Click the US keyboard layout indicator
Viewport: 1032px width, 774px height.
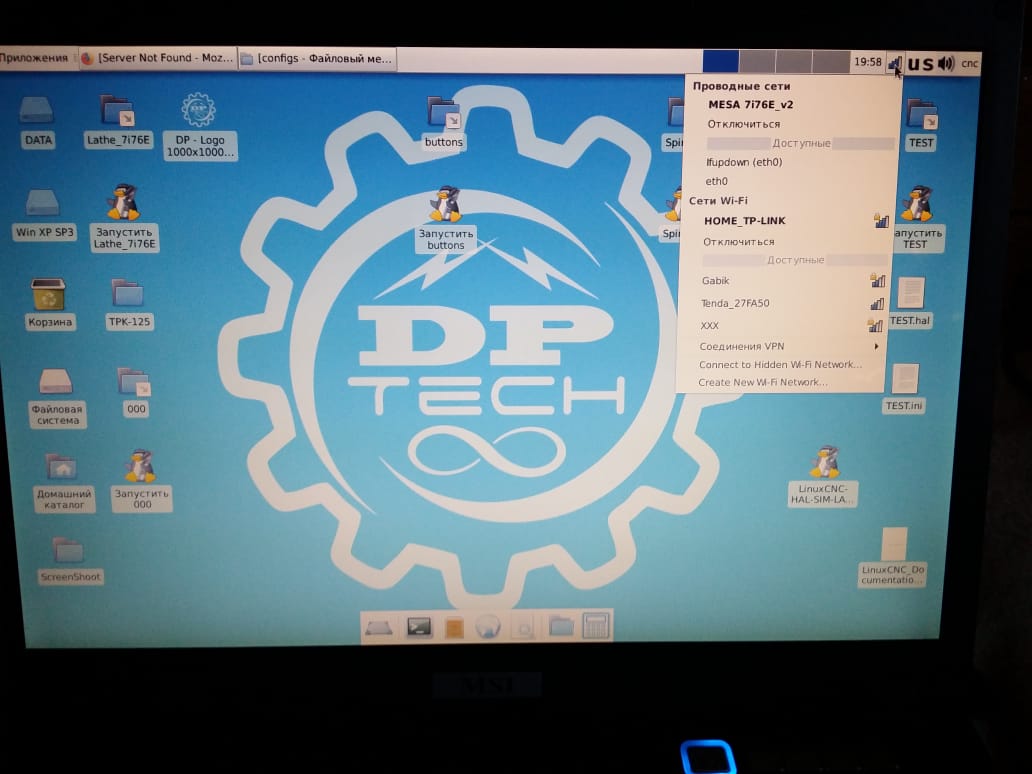coord(920,64)
